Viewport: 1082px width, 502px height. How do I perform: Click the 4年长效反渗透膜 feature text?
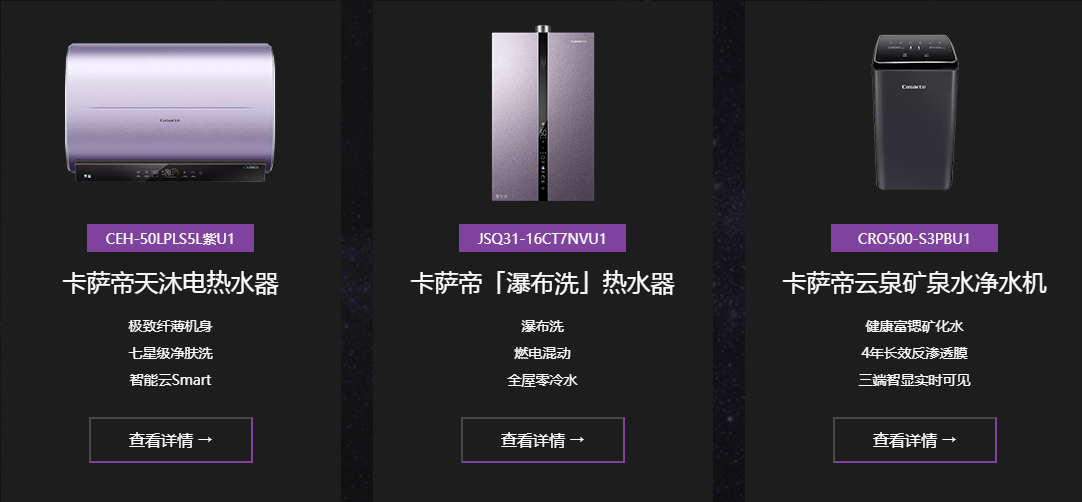(x=914, y=353)
